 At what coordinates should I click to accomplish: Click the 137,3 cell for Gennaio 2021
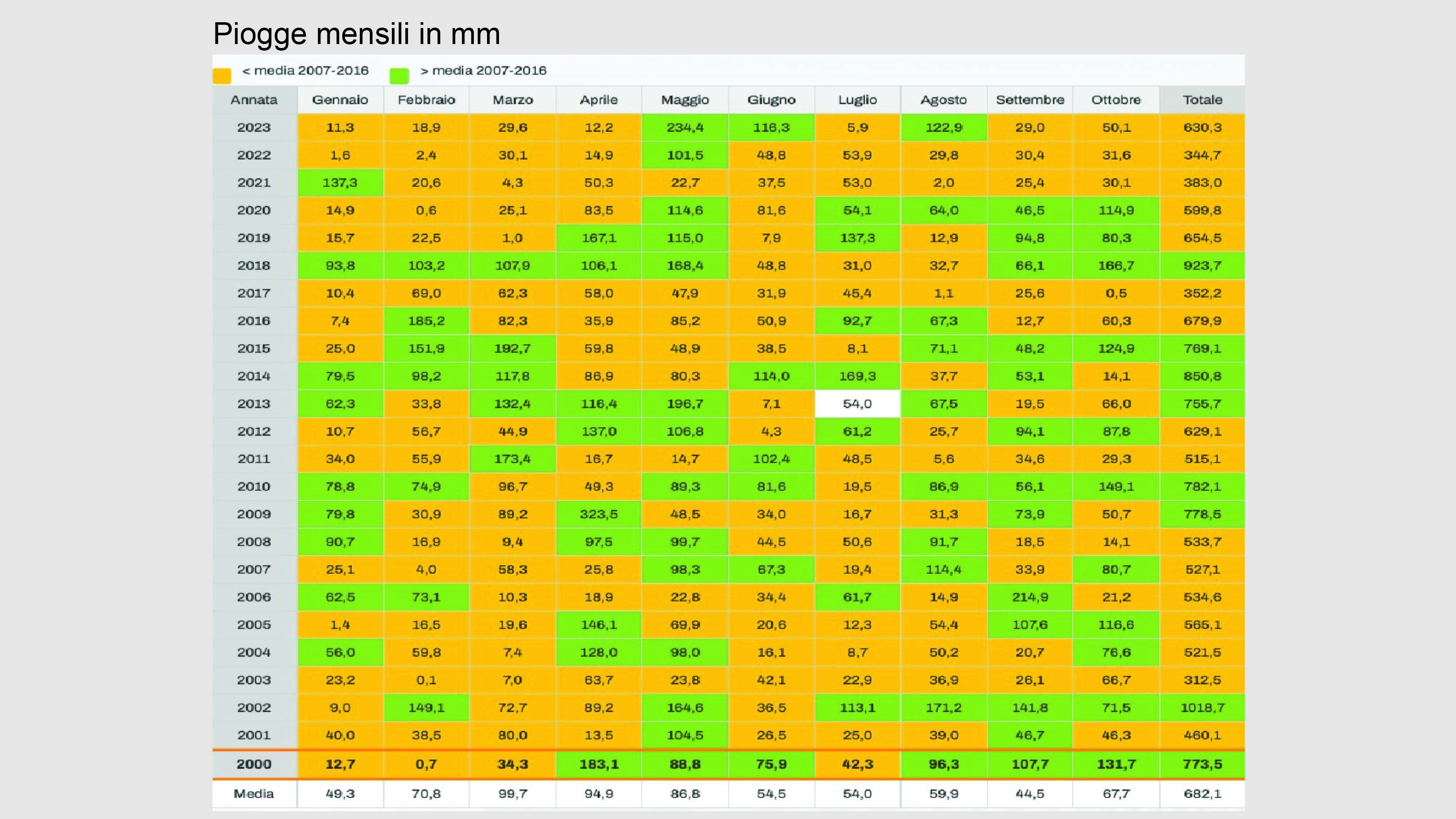[x=340, y=183]
